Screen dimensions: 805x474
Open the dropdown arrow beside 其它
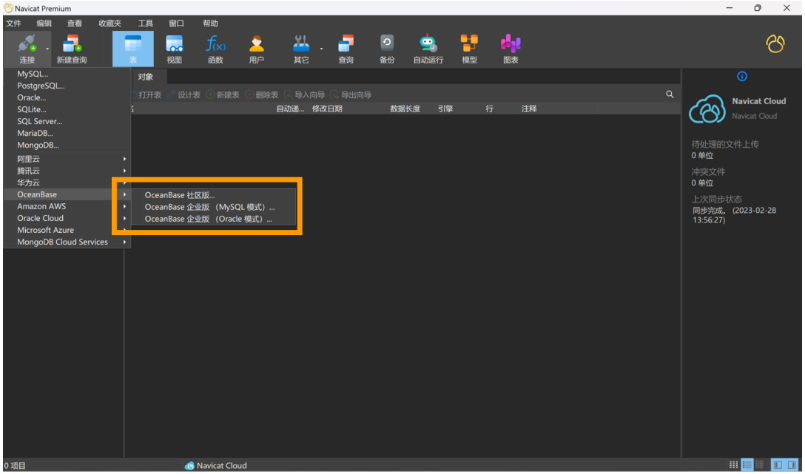pyautogui.click(x=321, y=49)
